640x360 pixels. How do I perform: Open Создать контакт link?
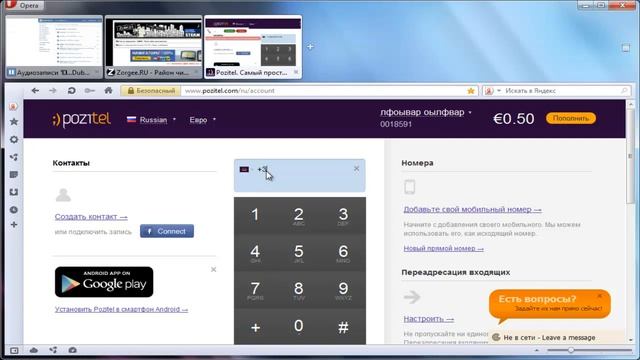91,217
